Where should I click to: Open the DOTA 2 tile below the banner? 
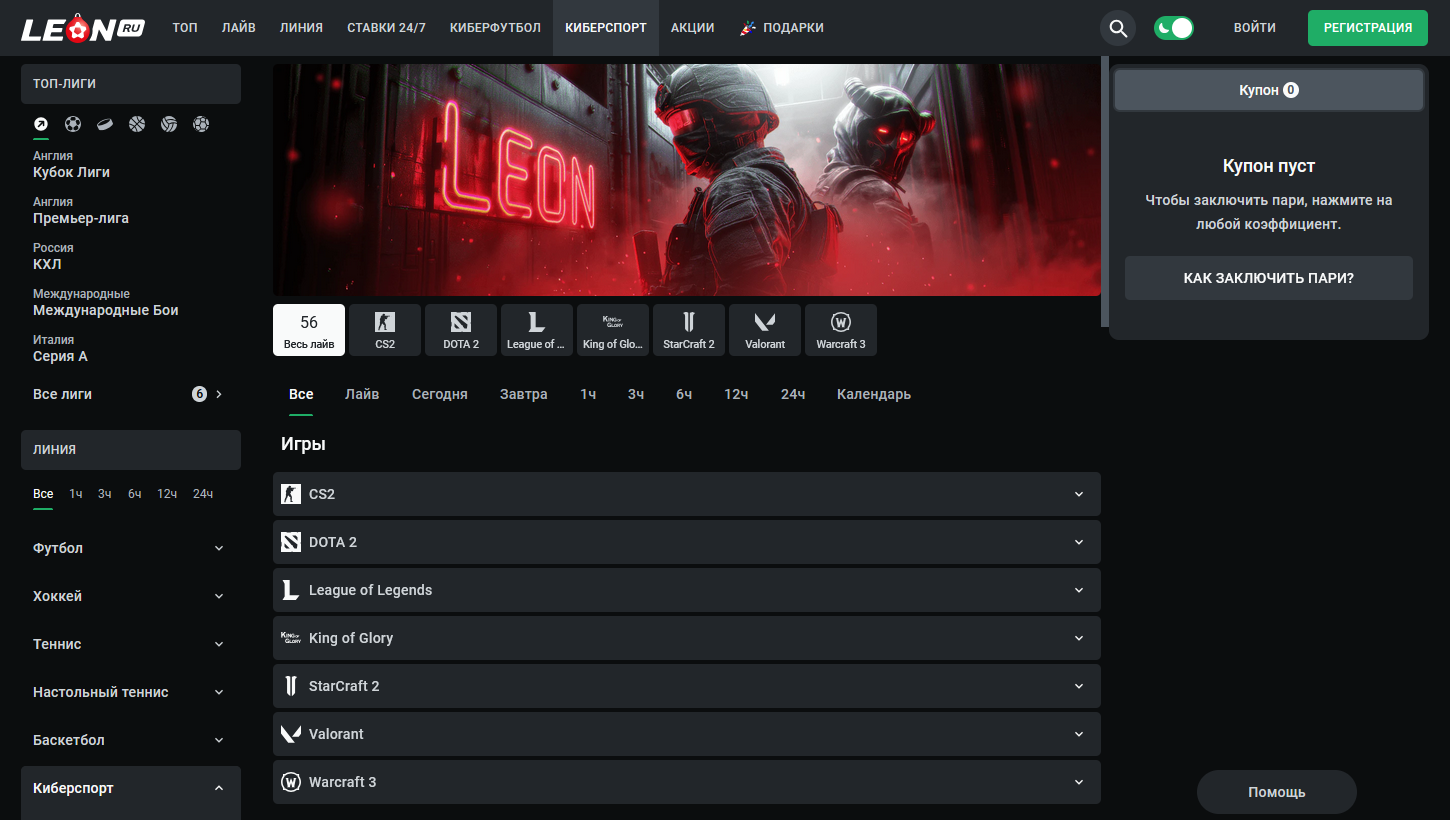pyautogui.click(x=461, y=330)
